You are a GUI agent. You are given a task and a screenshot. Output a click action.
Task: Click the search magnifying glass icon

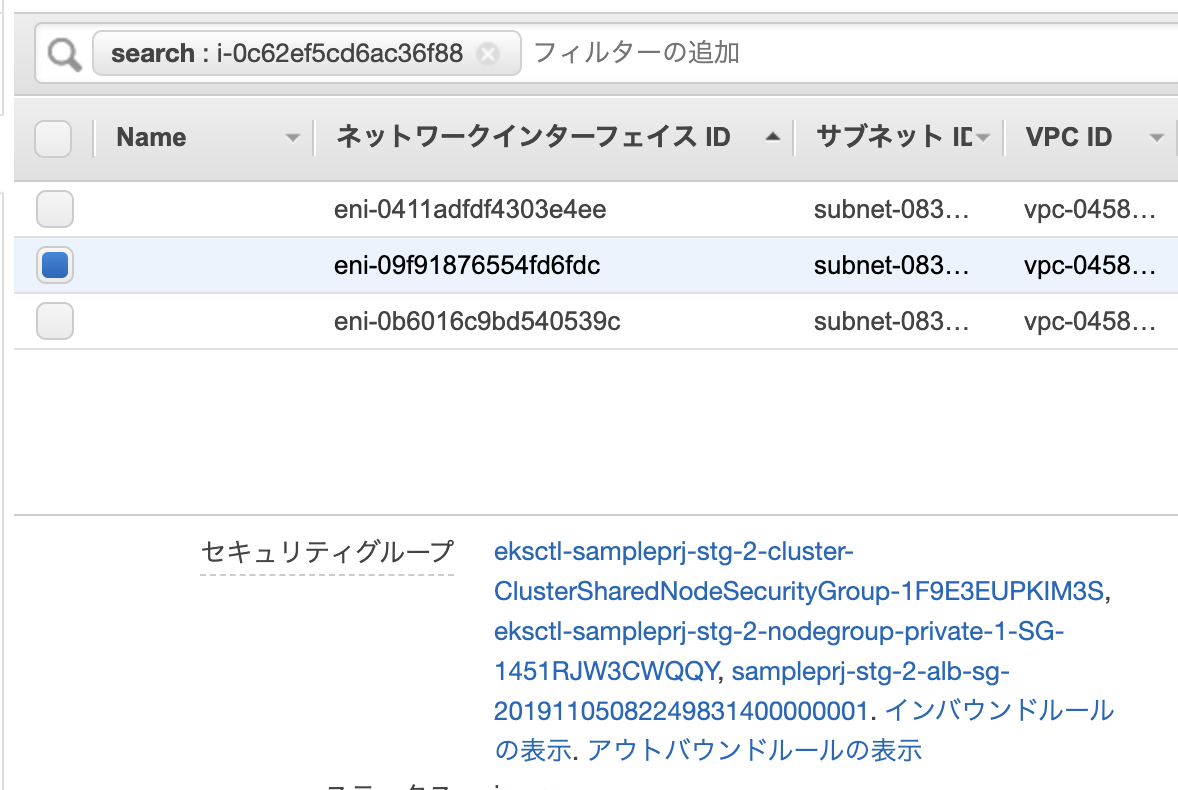click(61, 52)
